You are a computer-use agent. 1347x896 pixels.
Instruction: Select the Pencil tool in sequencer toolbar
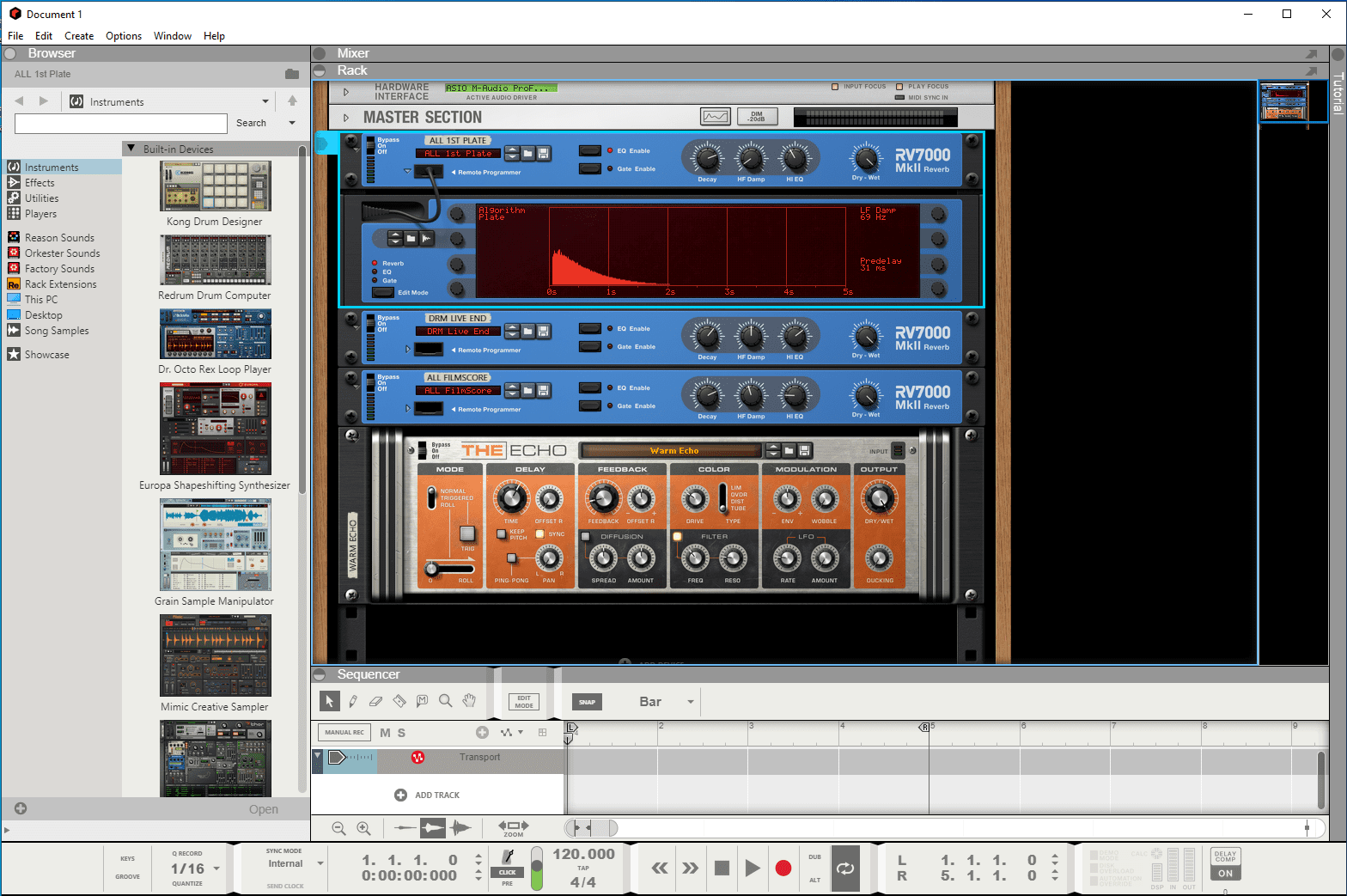[353, 701]
